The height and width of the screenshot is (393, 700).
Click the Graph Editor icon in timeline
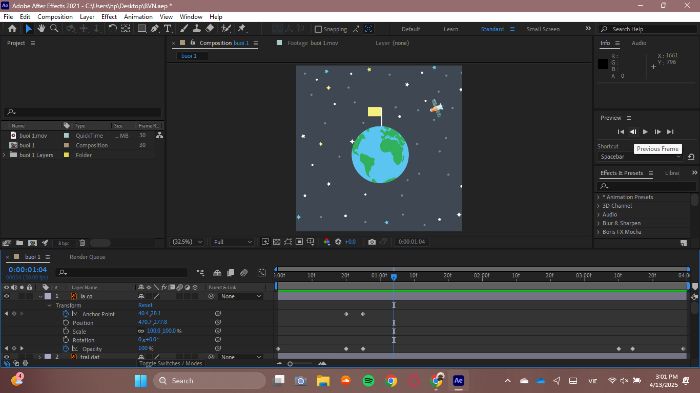point(262,272)
